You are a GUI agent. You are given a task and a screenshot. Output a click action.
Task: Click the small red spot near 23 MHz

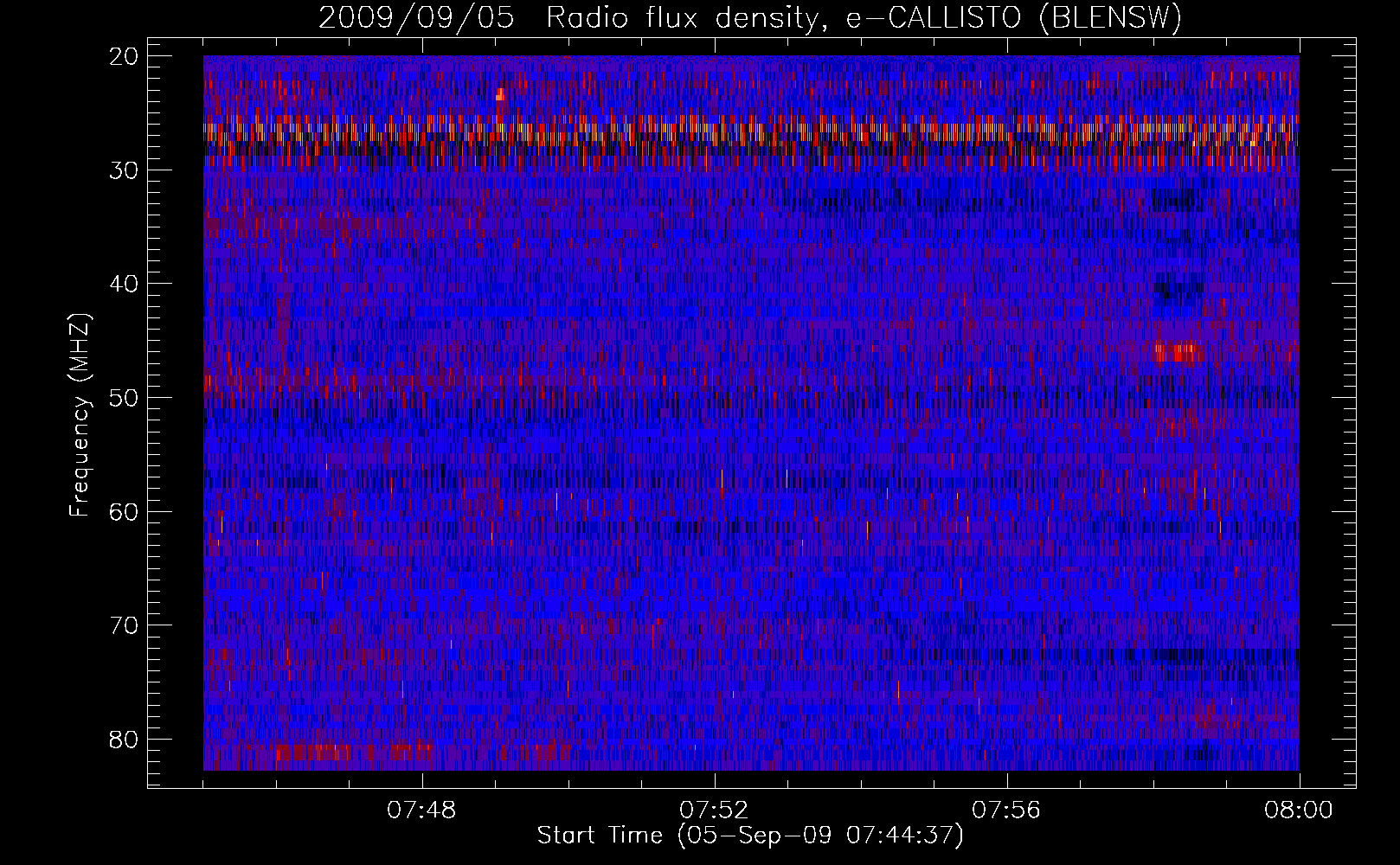click(500, 94)
